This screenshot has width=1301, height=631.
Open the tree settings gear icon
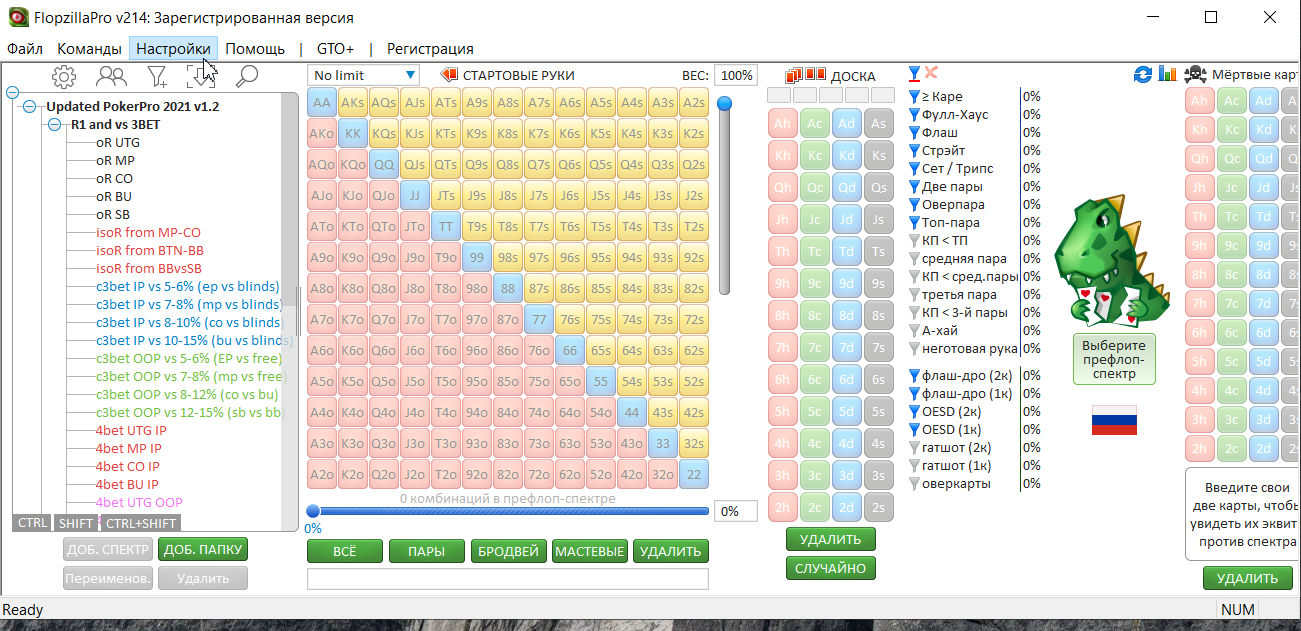tap(64, 76)
